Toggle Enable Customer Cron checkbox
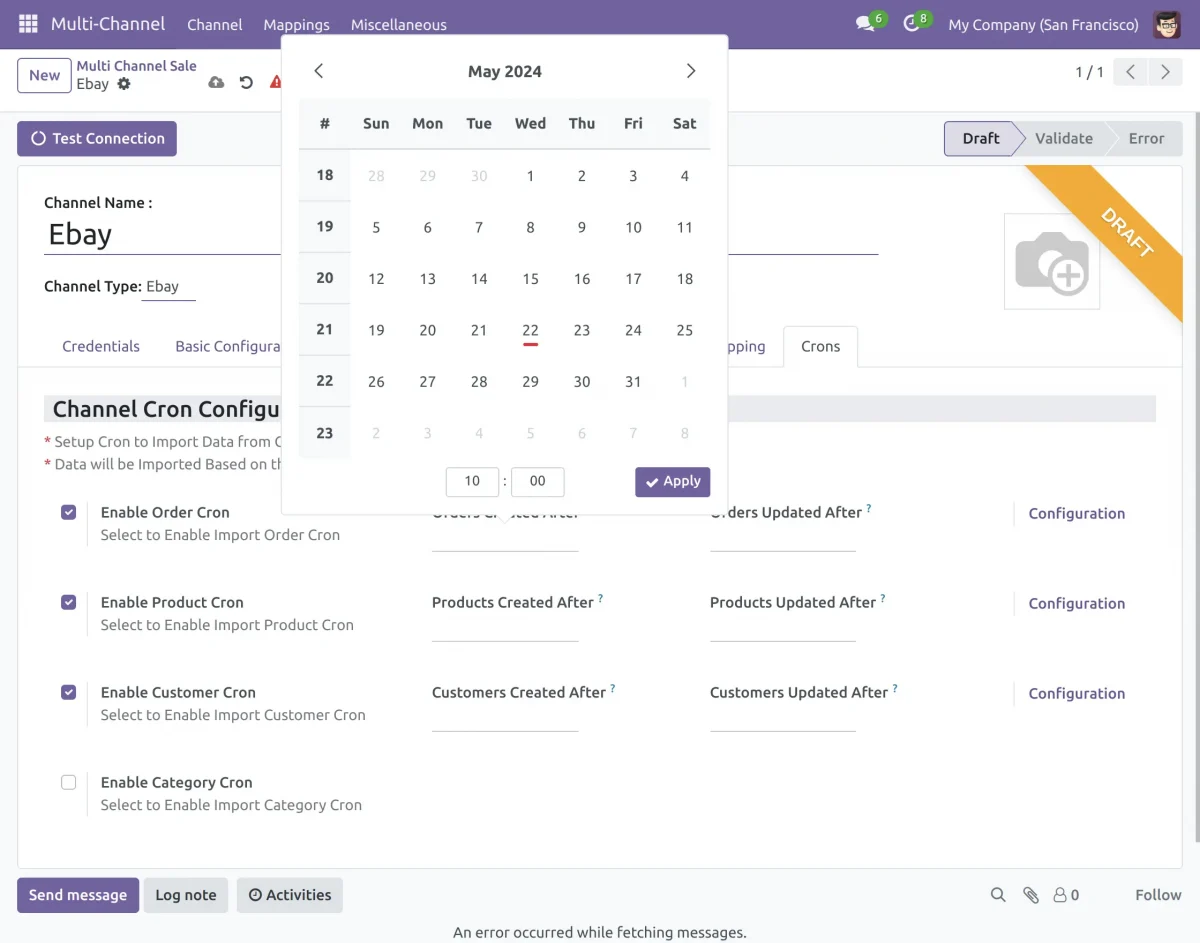Screen dimensions: 1200x943 tap(69, 692)
